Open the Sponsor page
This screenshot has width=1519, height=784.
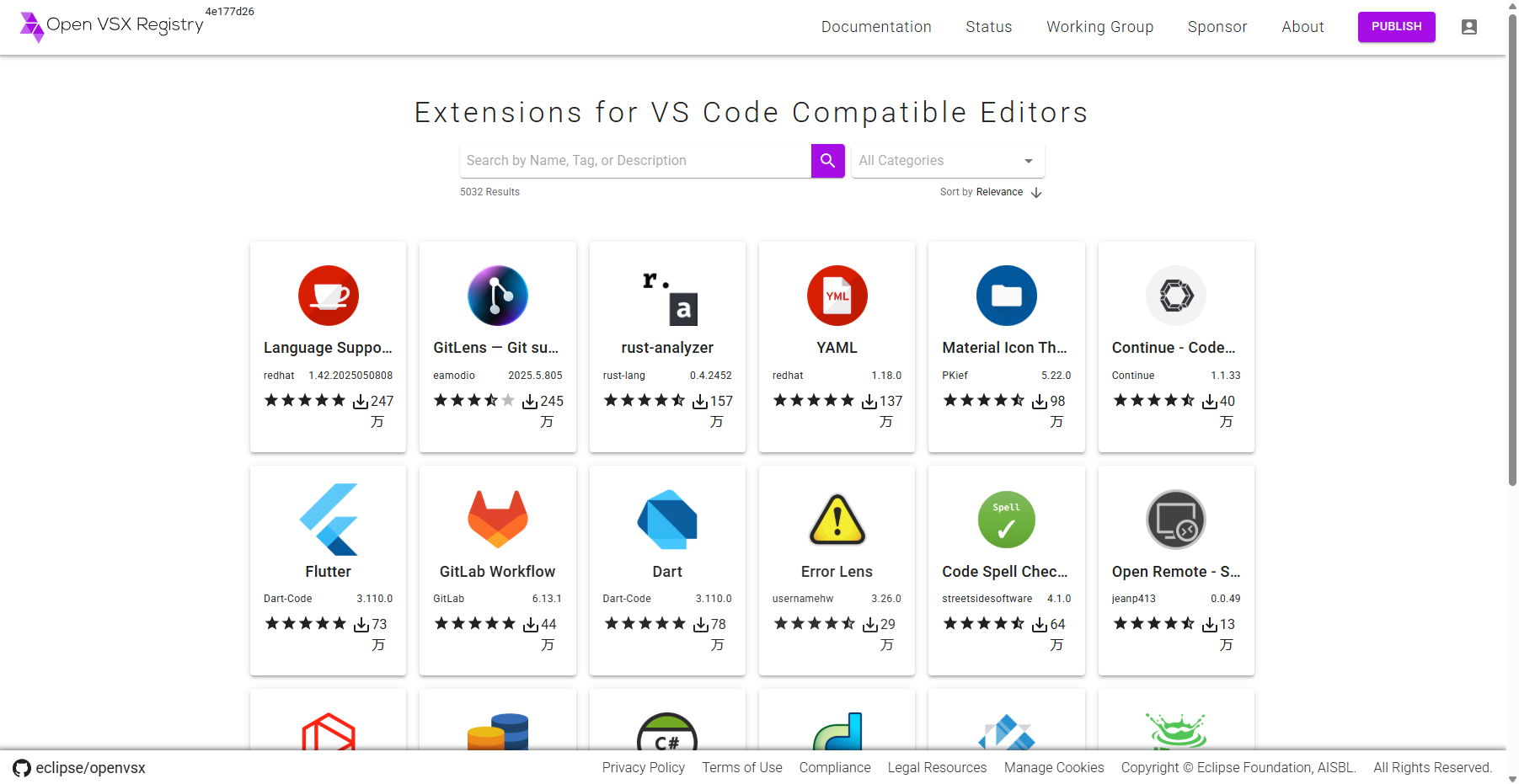pos(1217,27)
